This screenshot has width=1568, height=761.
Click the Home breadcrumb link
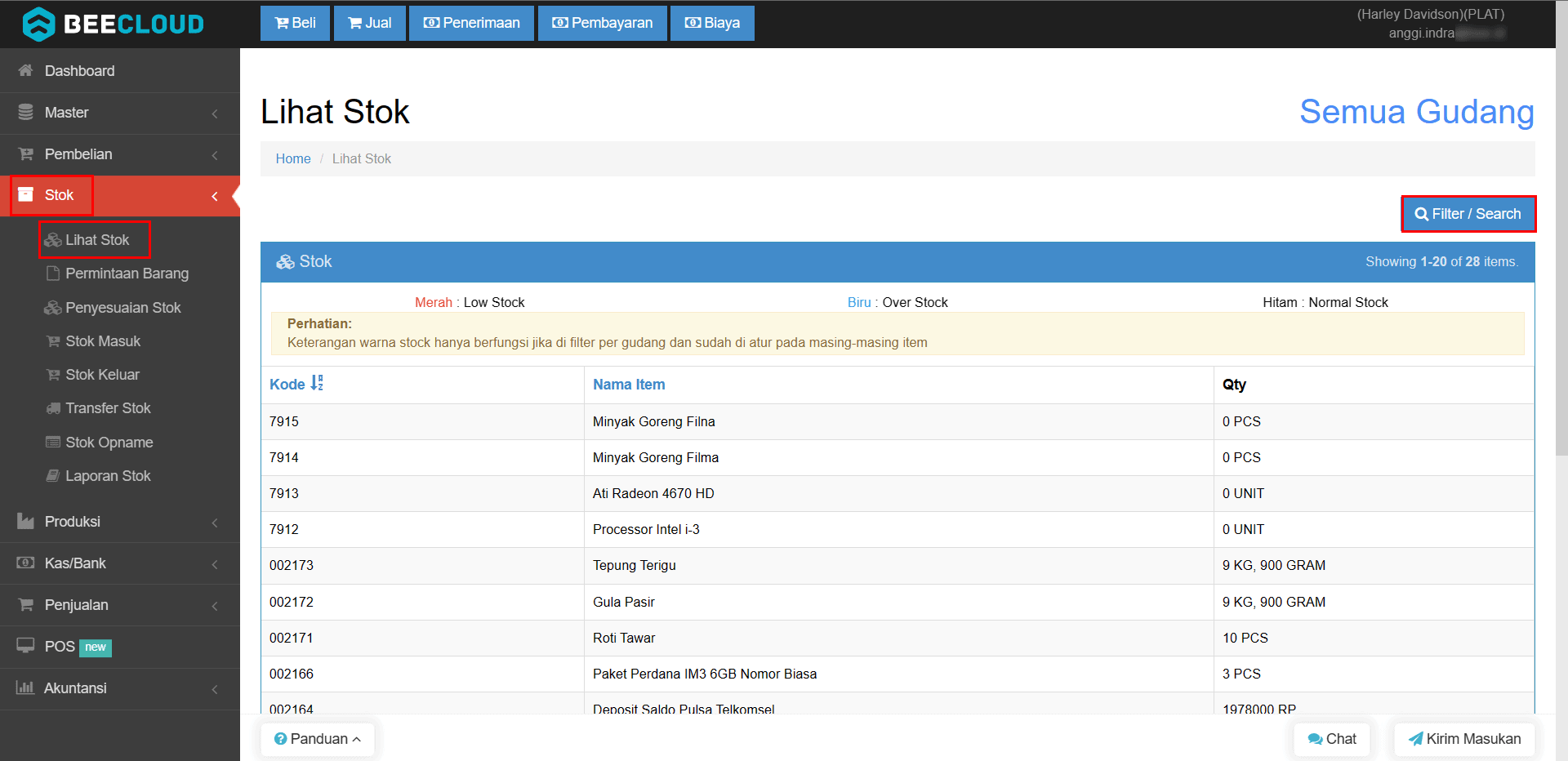[x=292, y=158]
